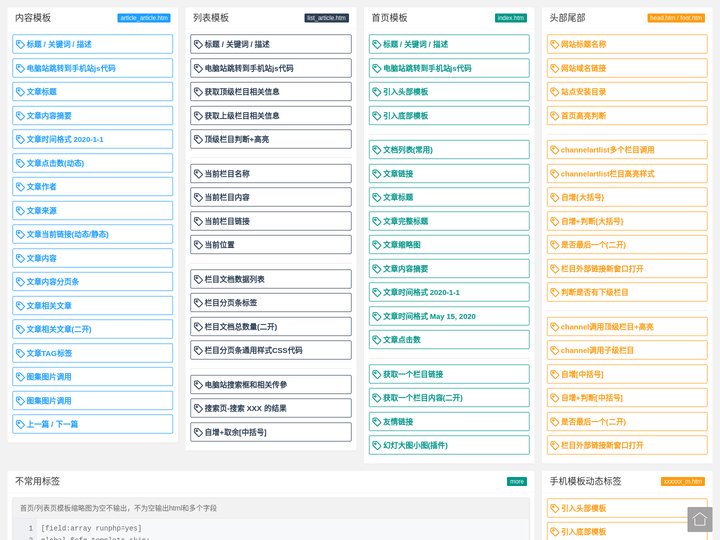Select 搜索页-搜索 XXX 的结果
The image size is (720, 540).
click(x=271, y=408)
